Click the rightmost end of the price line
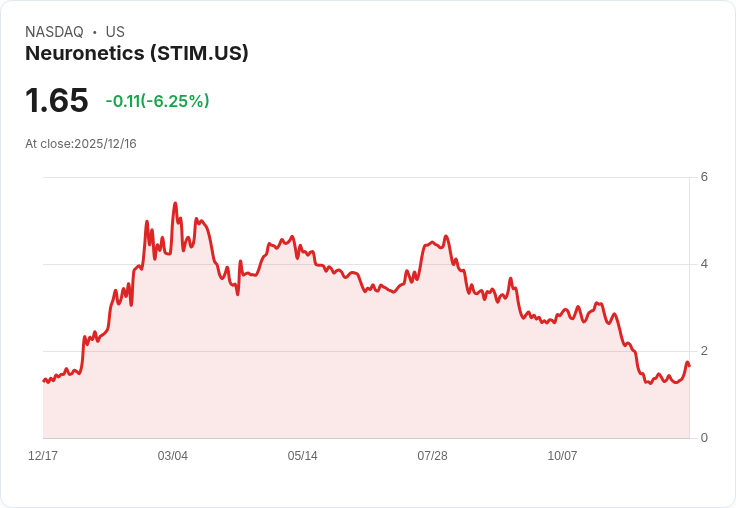The height and width of the screenshot is (508, 736). click(689, 366)
